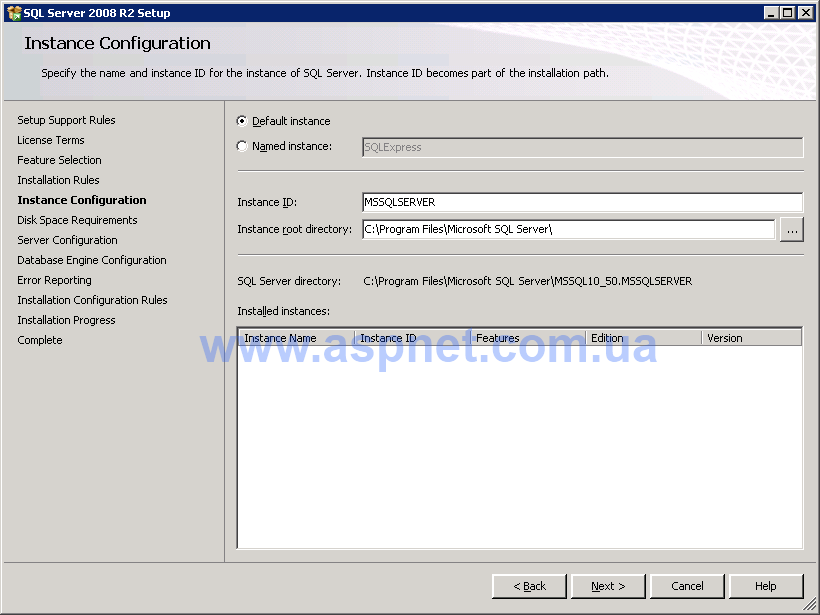Click the Complete step
This screenshot has width=820, height=615.
coord(40,340)
